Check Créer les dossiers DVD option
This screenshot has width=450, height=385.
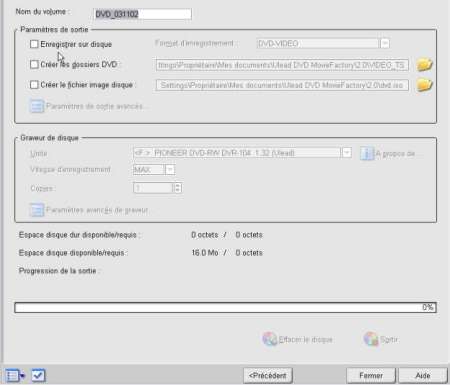(34, 64)
